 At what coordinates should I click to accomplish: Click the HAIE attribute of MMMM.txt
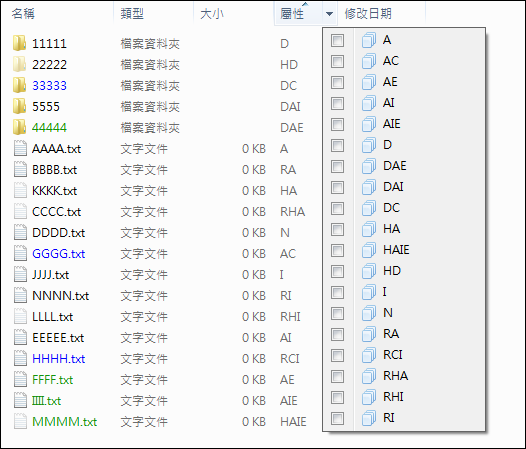[x=293, y=422]
